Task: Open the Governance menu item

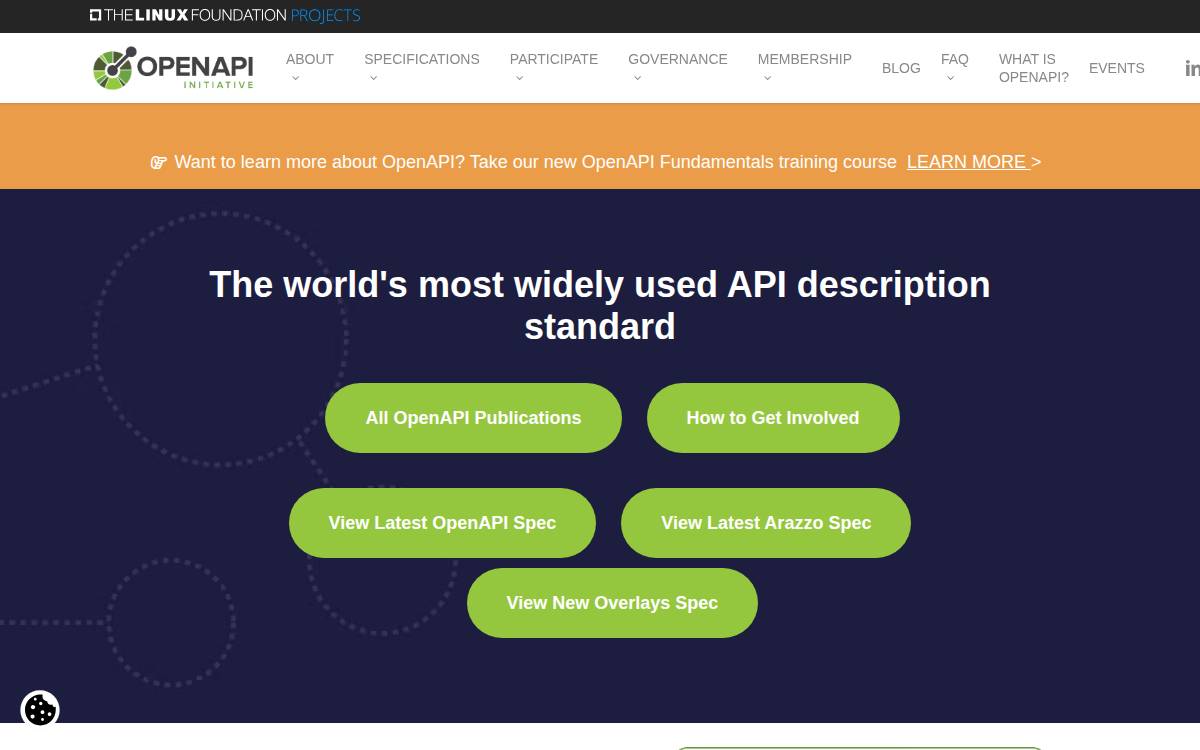Action: (x=678, y=59)
